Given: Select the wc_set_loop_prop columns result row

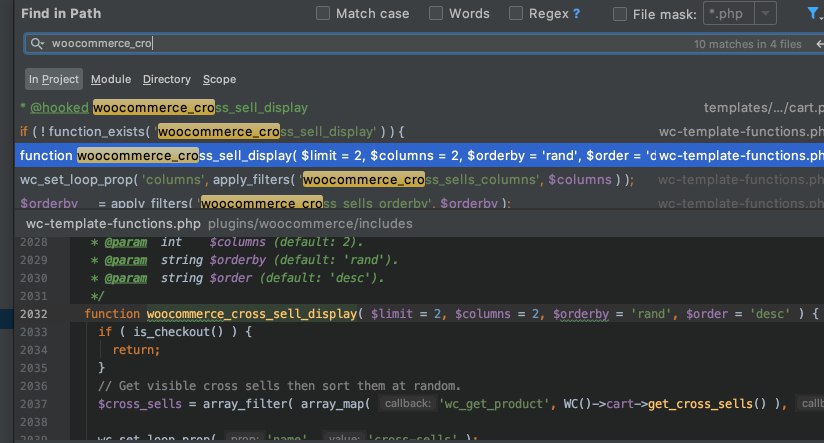Looking at the screenshot, I should point(419,180).
